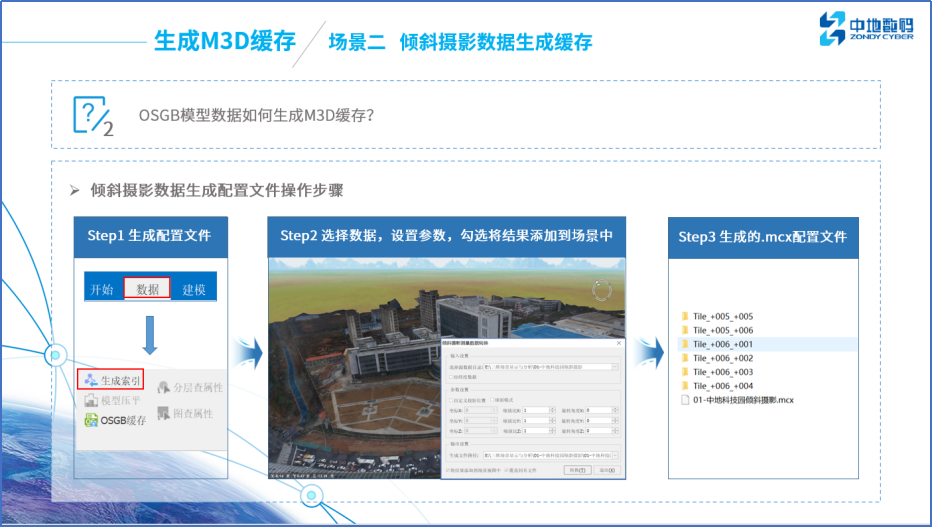Click browse button for output file path
The width and height of the screenshot is (932, 527).
pyautogui.click(x=615, y=455)
